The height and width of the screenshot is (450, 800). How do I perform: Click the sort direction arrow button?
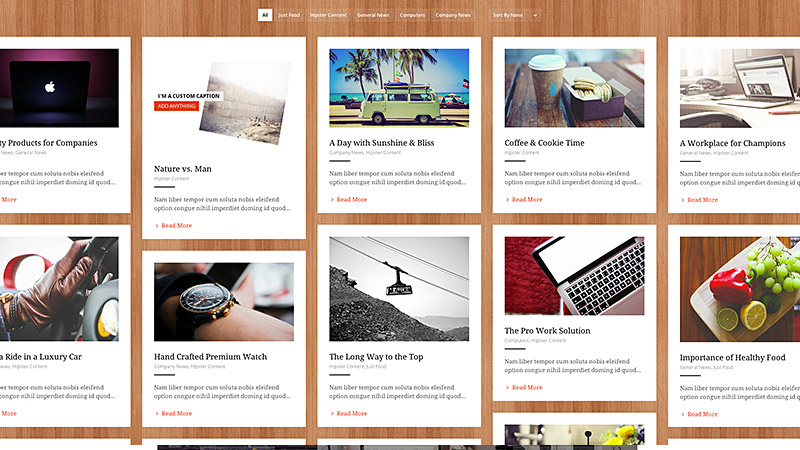[x=536, y=15]
